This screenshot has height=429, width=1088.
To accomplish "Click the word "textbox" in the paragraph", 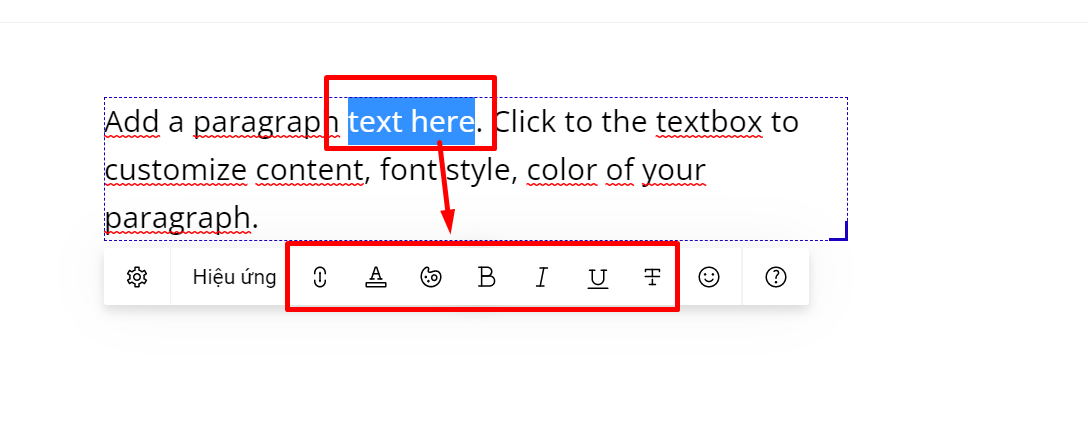I will (x=709, y=122).
